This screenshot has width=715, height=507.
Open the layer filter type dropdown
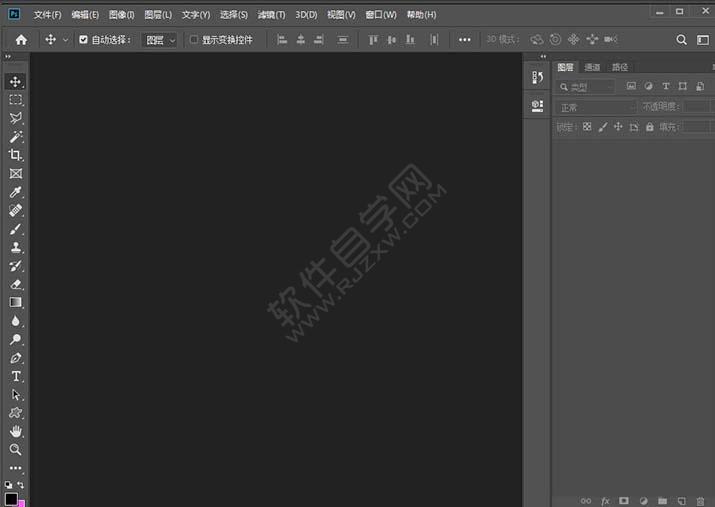click(585, 87)
